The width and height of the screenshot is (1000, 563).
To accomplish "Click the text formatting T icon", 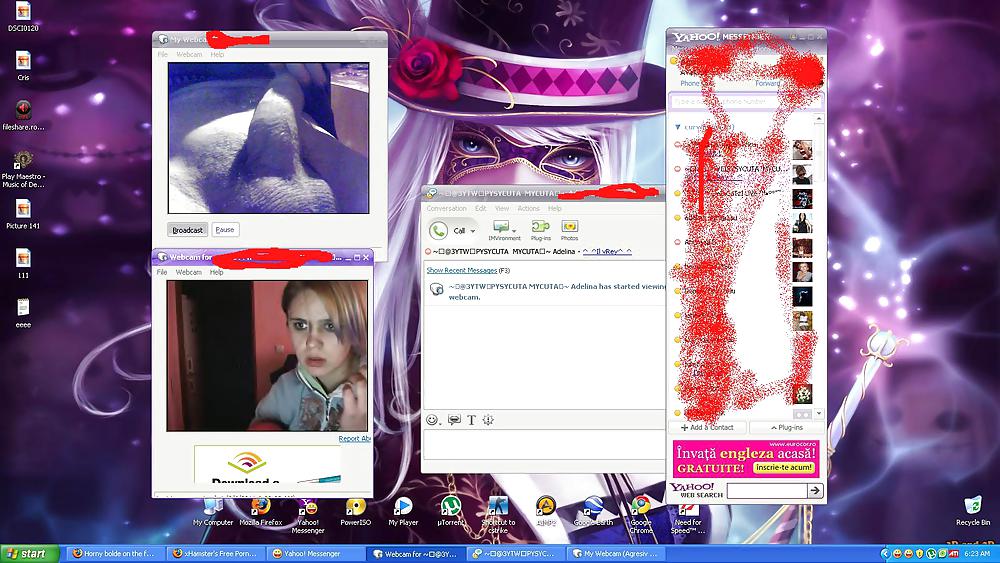I will (x=471, y=420).
